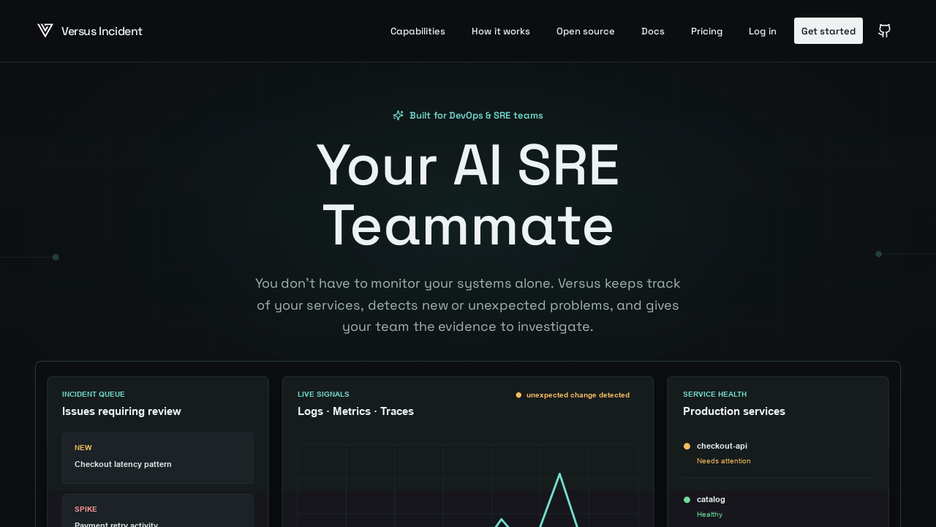Viewport: 936px width, 527px height.
Task: Click the spike peak on live signals chart
Action: pyautogui.click(x=559, y=474)
